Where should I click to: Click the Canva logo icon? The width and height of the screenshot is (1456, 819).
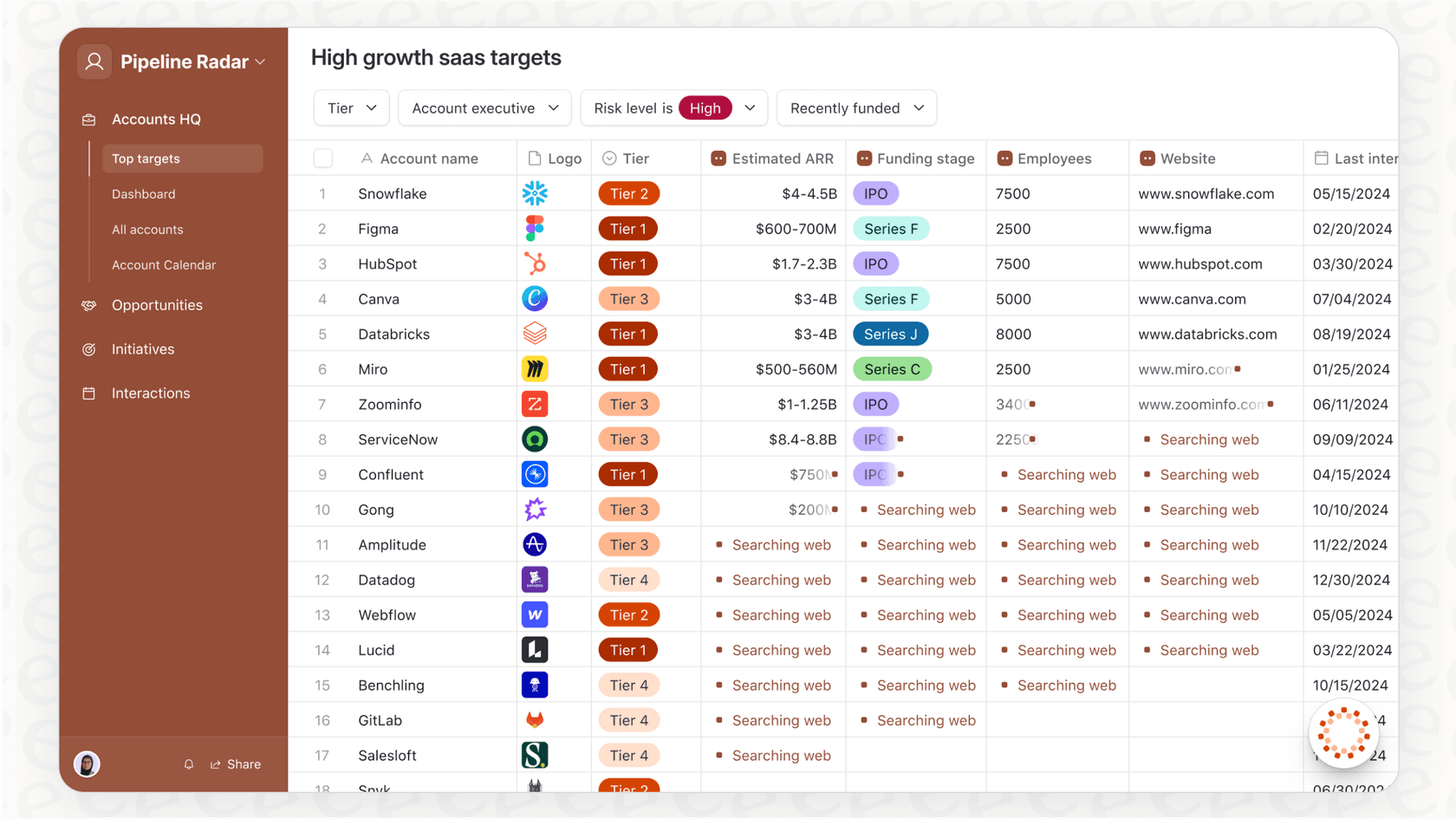click(535, 298)
